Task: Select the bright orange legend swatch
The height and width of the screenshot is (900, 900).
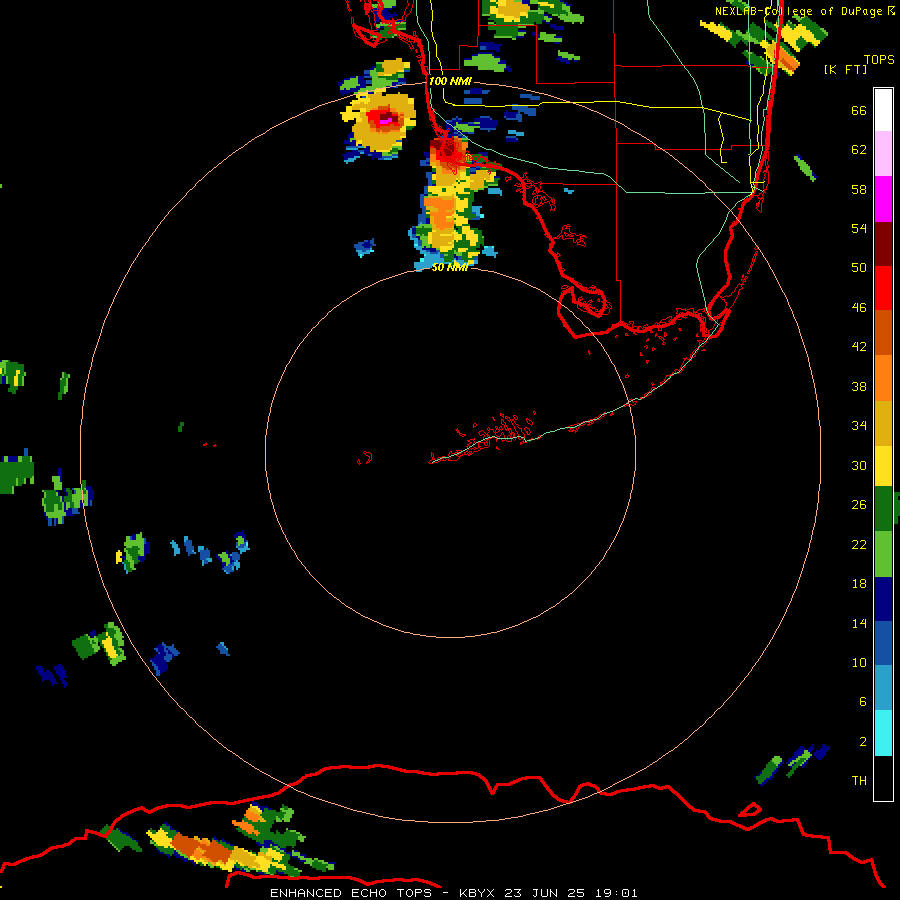Action: [883, 378]
